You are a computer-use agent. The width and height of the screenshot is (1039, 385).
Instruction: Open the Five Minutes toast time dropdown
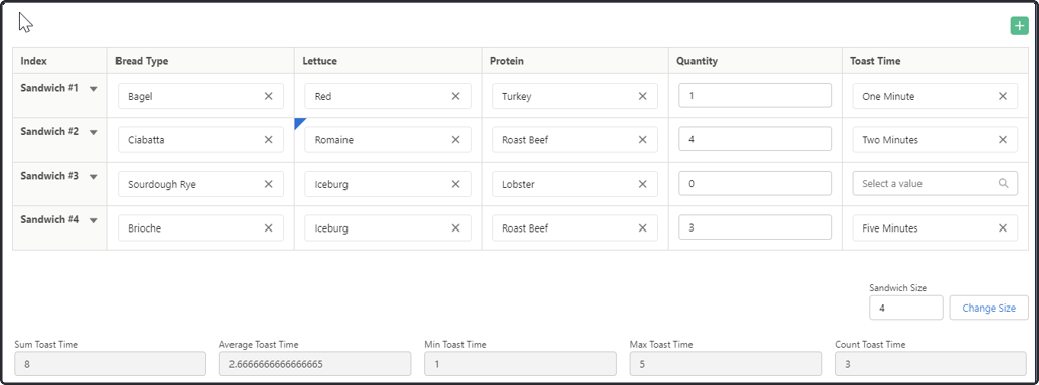click(935, 228)
